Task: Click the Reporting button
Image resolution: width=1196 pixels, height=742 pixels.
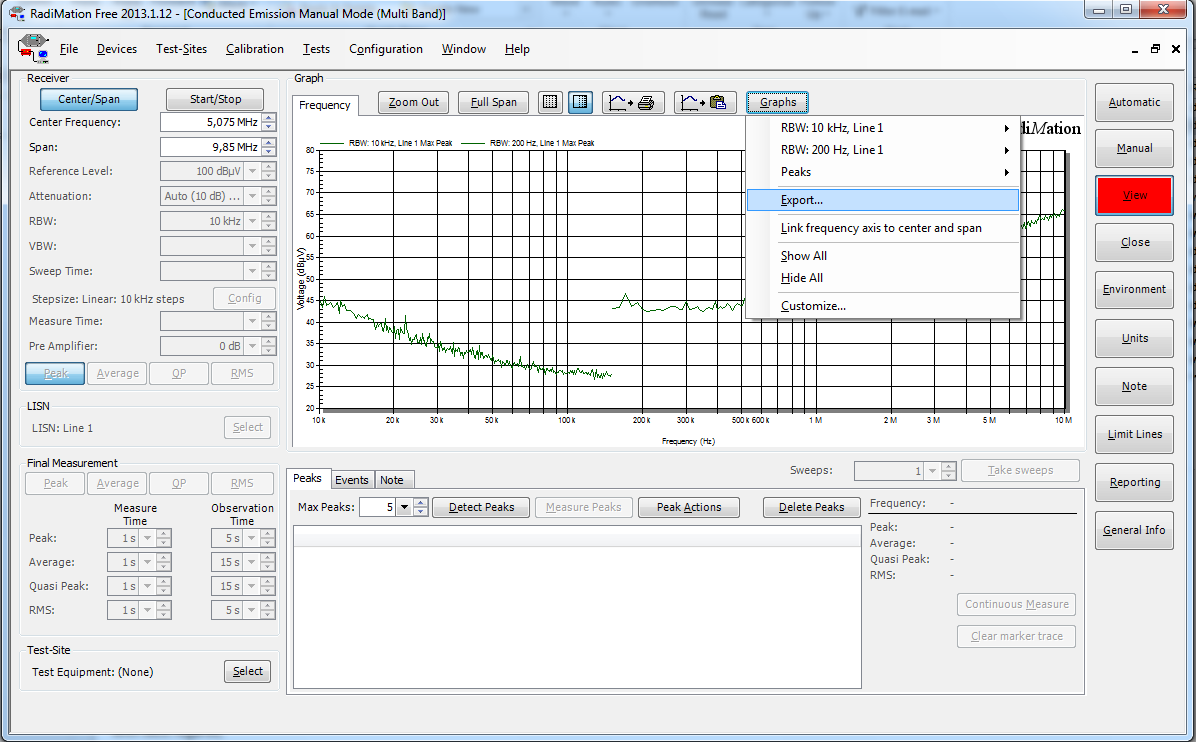Action: (x=1134, y=483)
